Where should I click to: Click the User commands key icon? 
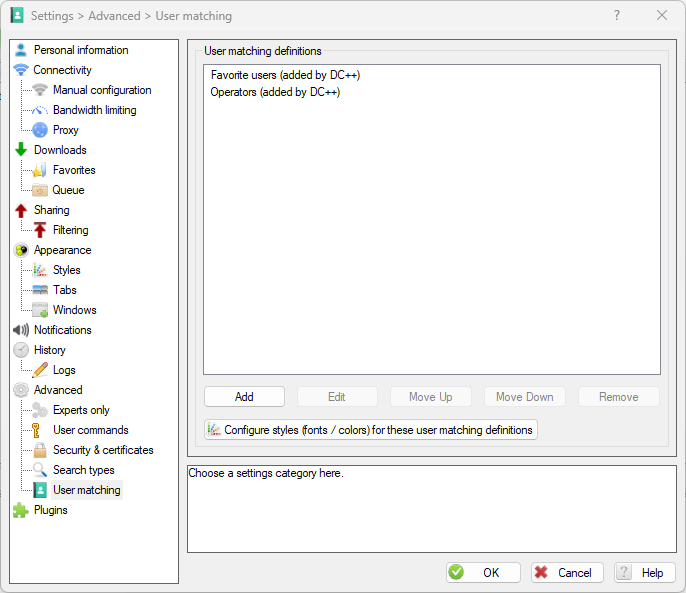pyautogui.click(x=36, y=430)
